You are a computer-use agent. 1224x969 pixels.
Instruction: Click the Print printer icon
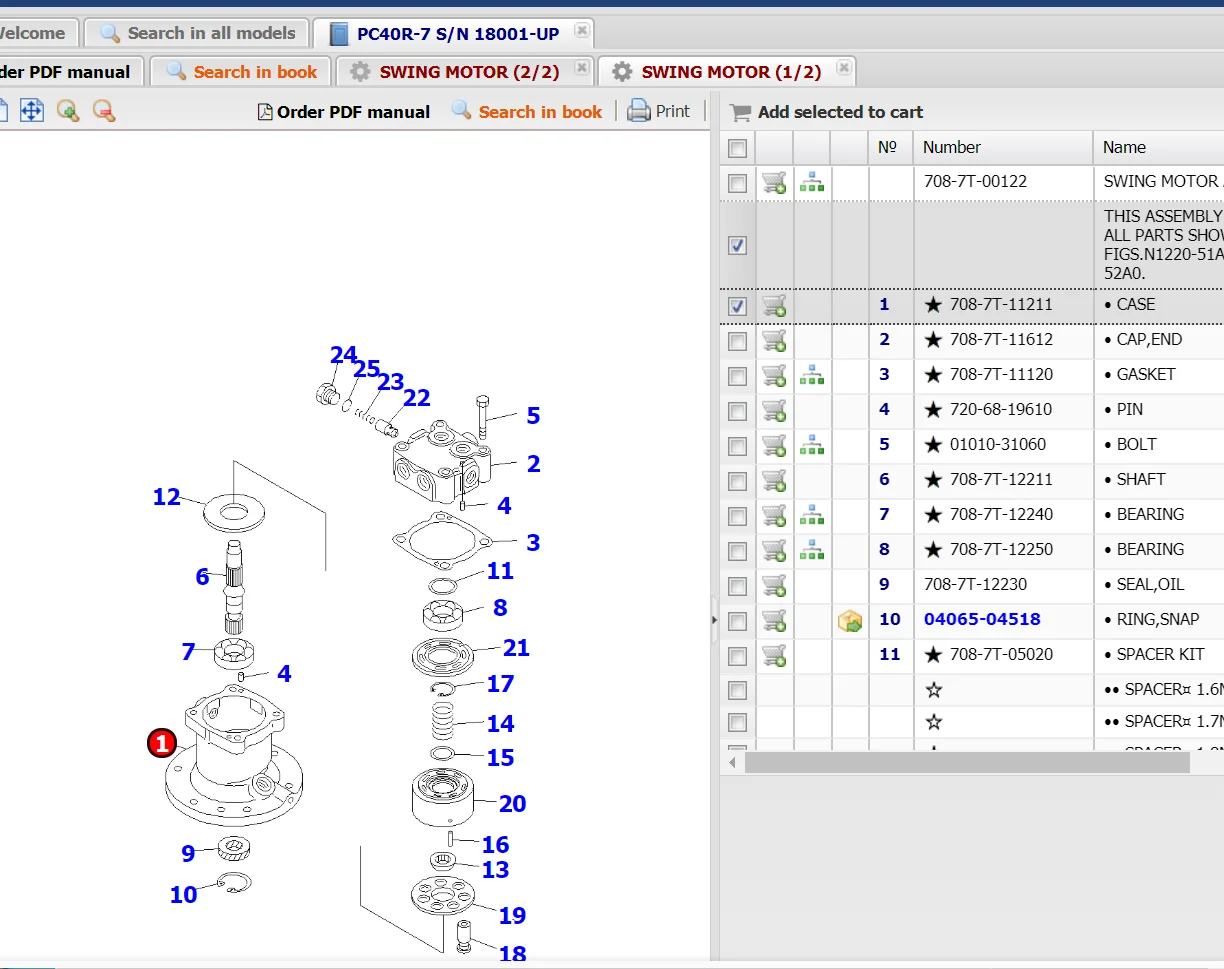pos(639,111)
